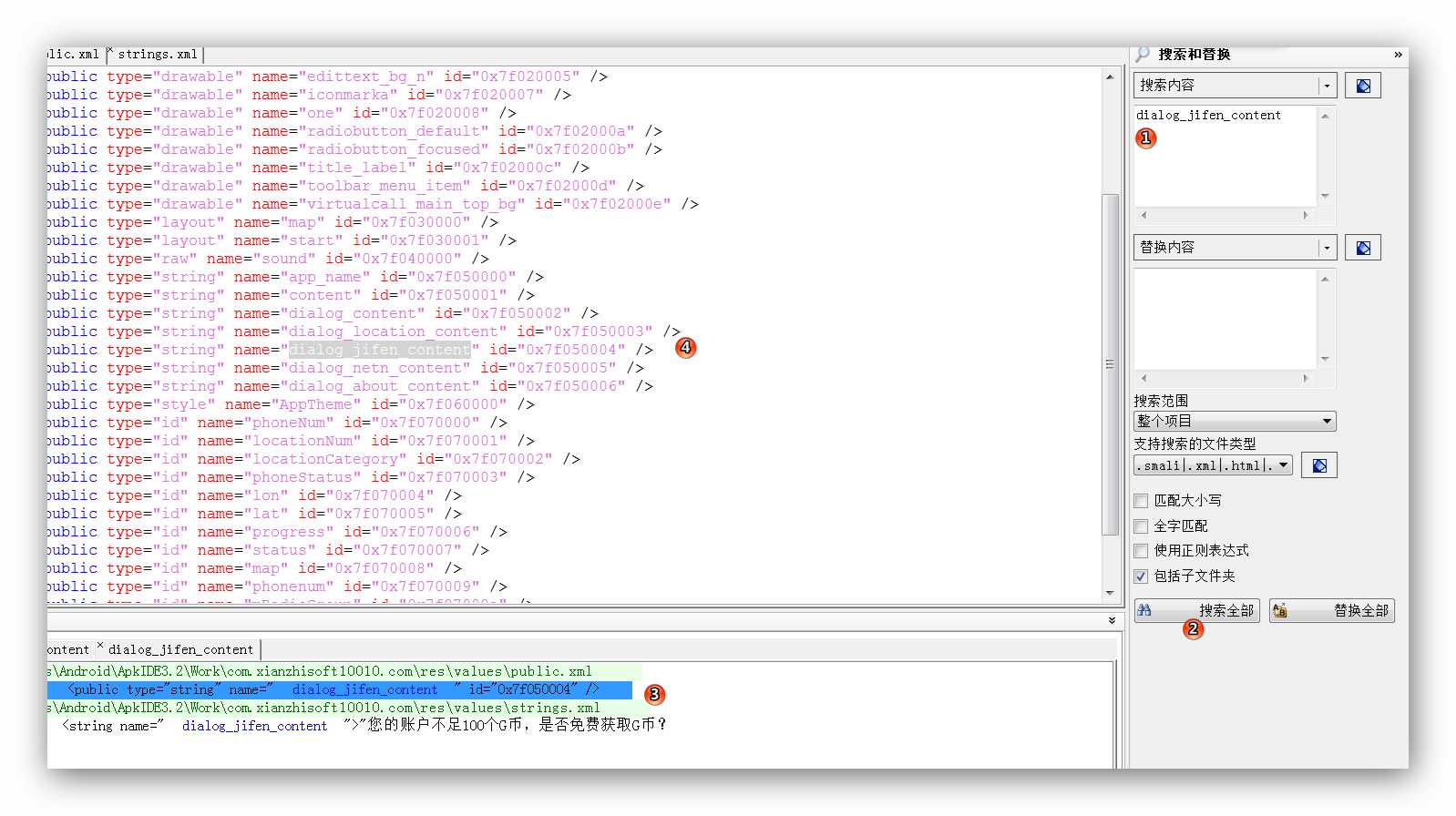This screenshot has width=1456, height=816.
Task: Close the dialog_jifen_content results tab
Action: pyautogui.click(x=100, y=646)
